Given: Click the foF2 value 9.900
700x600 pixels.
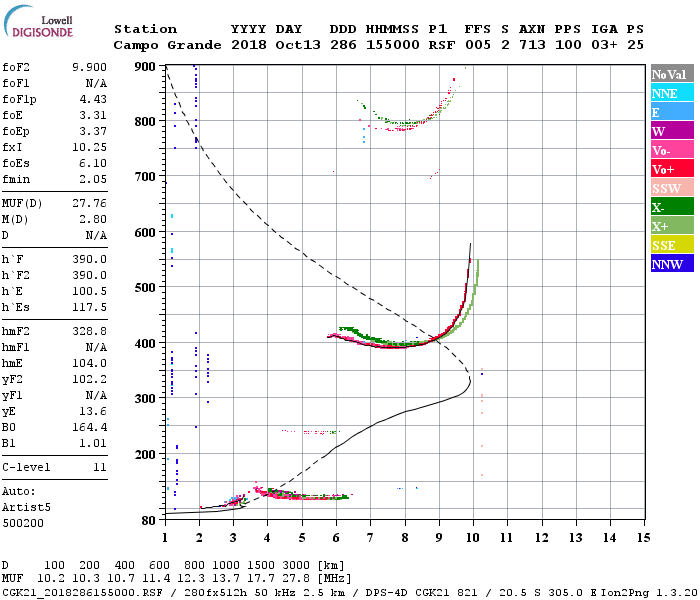Looking at the screenshot, I should tap(89, 67).
